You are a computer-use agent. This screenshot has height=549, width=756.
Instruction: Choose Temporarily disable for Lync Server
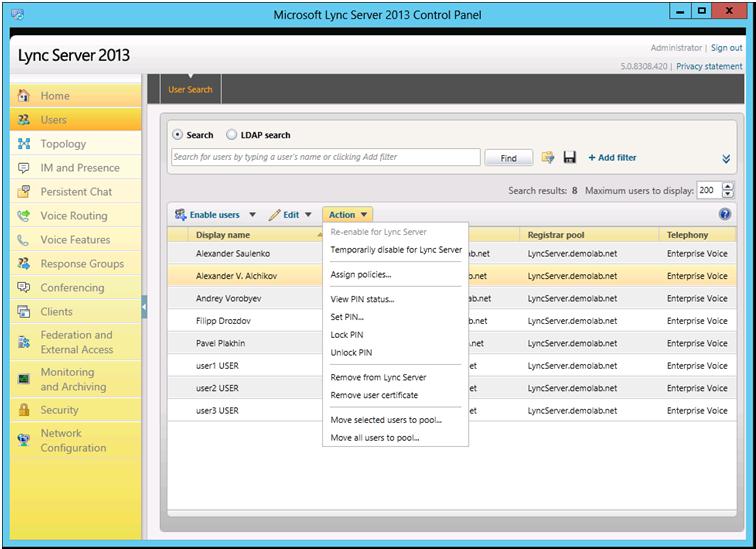[396, 250]
